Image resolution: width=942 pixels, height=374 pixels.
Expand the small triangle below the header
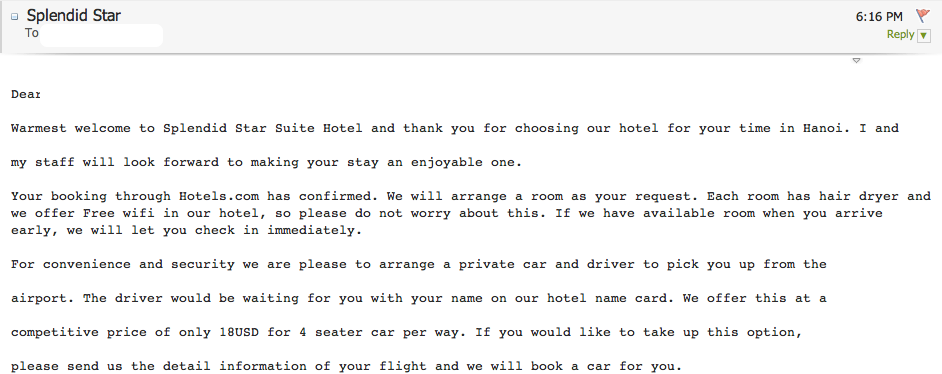click(857, 61)
